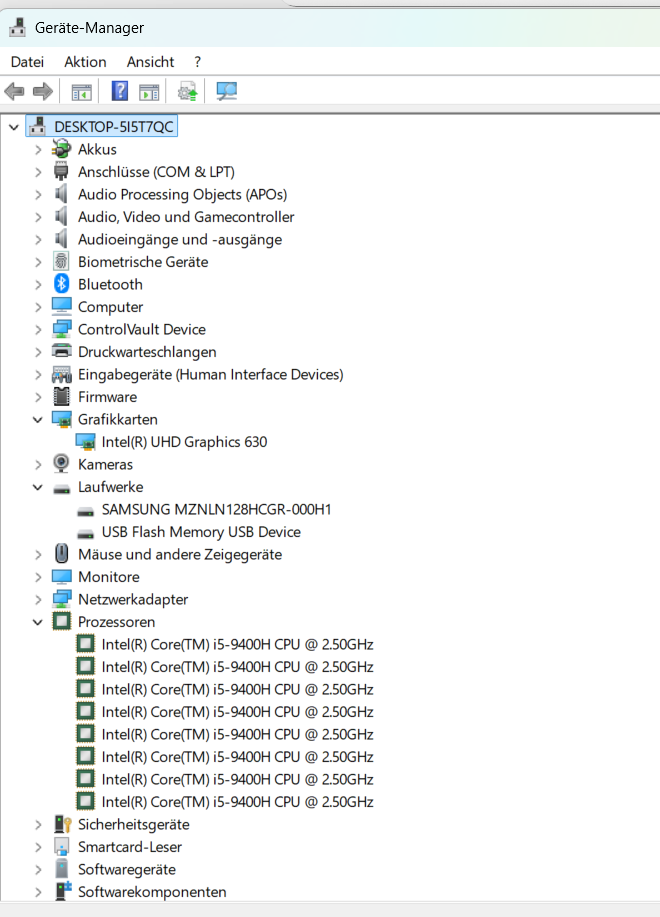Collapse the Laufwerke category

pyautogui.click(x=38, y=487)
